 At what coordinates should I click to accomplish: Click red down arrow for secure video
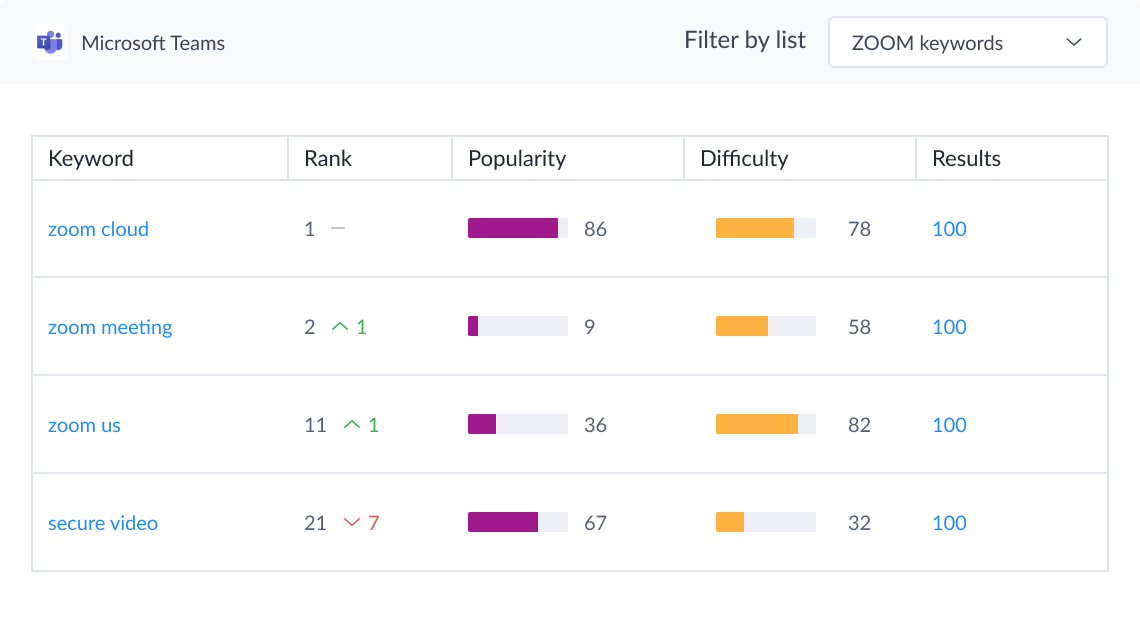(x=352, y=523)
